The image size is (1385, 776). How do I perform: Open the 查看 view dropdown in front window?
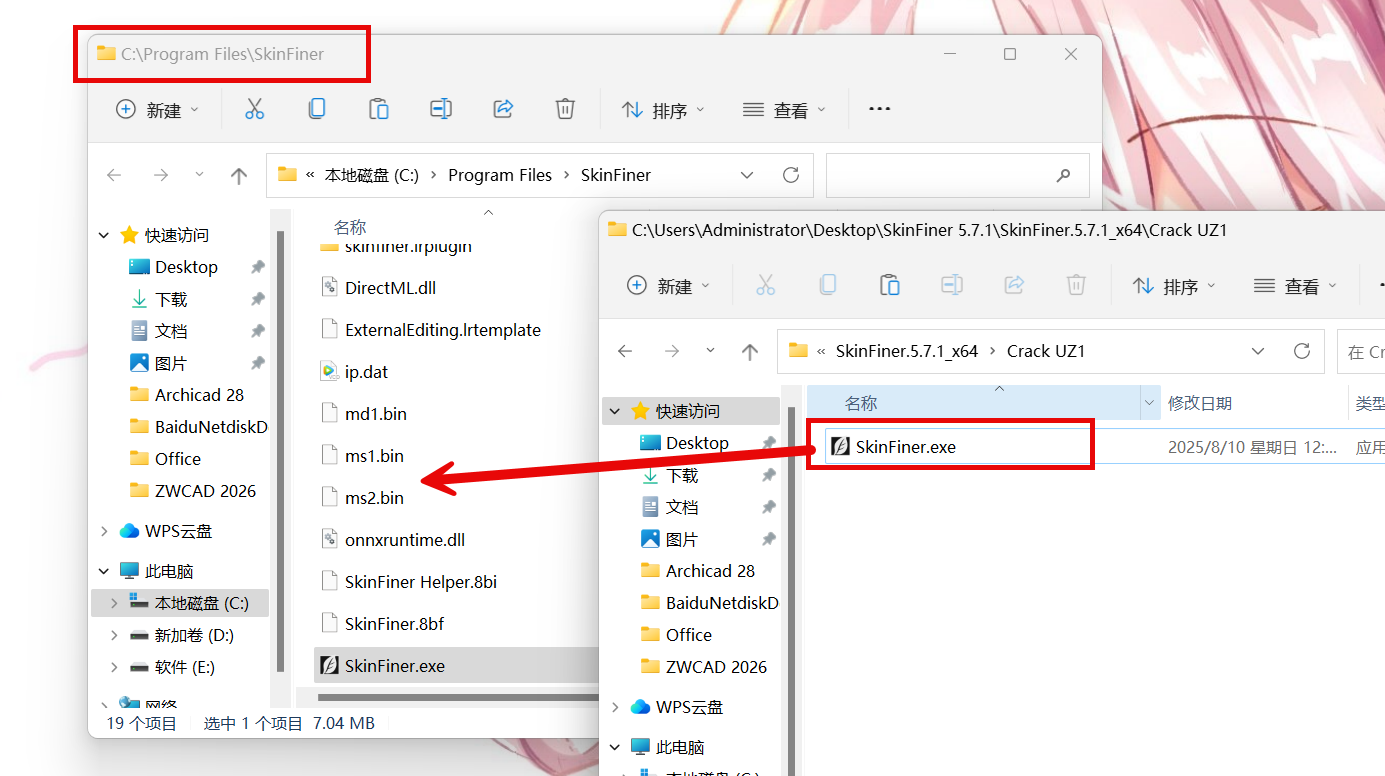[x=1295, y=287]
